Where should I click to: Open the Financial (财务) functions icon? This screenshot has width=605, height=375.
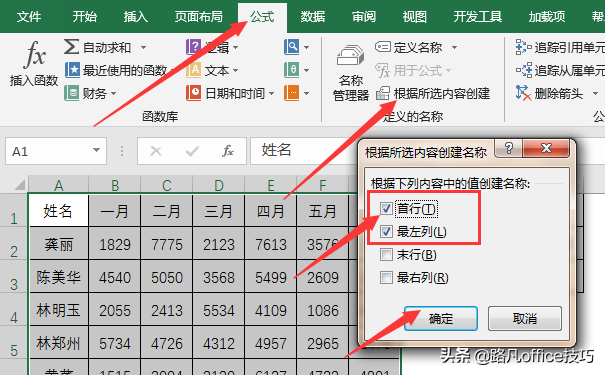(x=72, y=93)
